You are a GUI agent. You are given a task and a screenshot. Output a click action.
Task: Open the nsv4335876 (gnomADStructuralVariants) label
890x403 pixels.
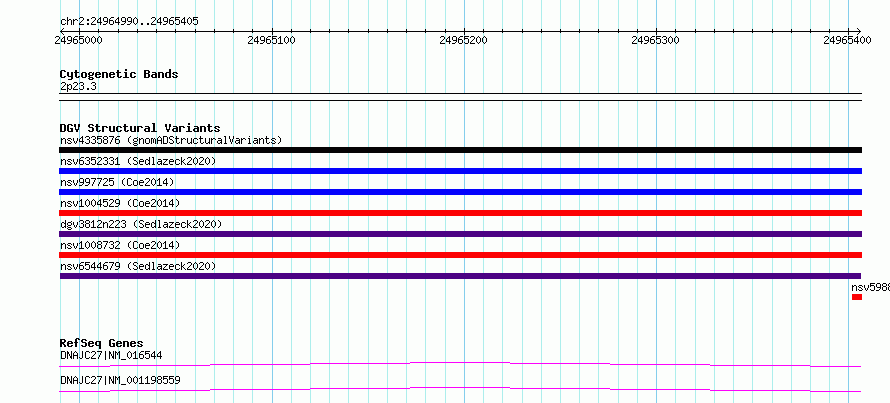(171, 140)
